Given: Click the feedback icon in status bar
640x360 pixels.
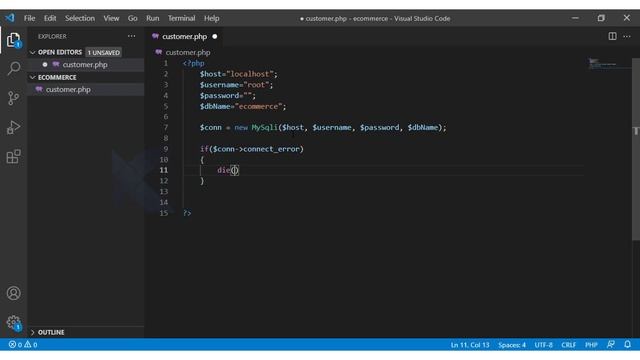Looking at the screenshot, I should click(x=611, y=344).
